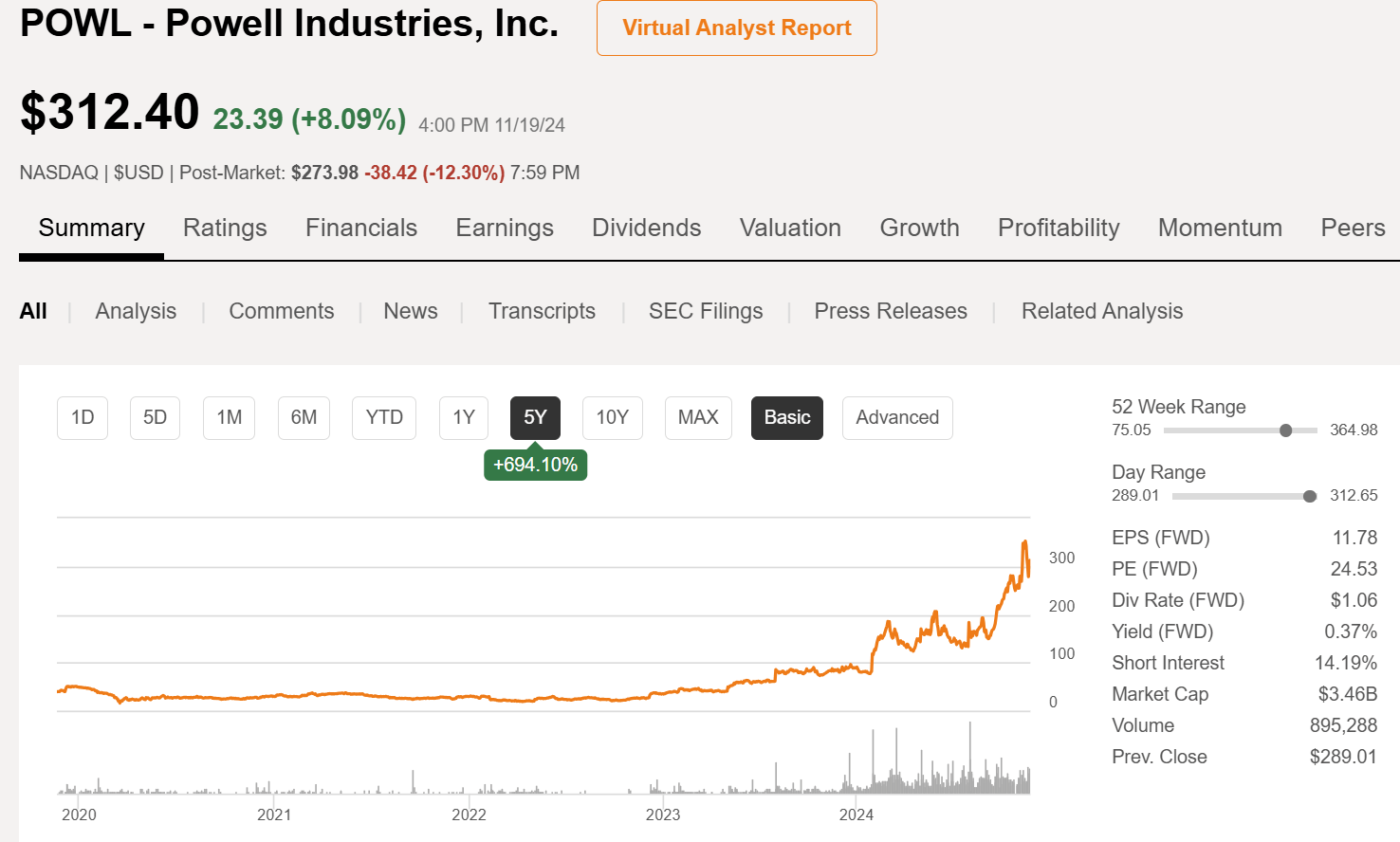Switch chart to 1D timeframe
The height and width of the screenshot is (842, 1400).
pos(82,417)
